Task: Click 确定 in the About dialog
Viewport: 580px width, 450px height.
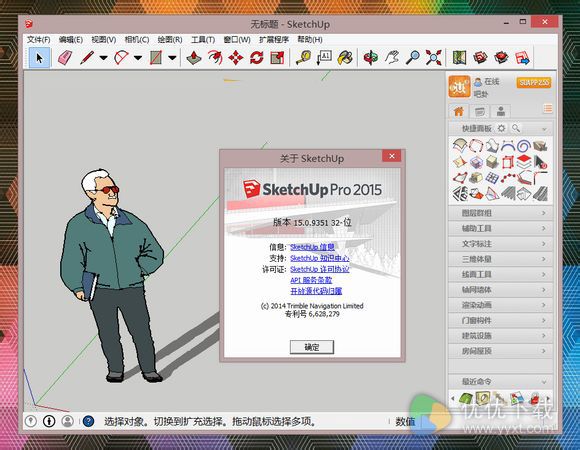Action: click(x=312, y=347)
